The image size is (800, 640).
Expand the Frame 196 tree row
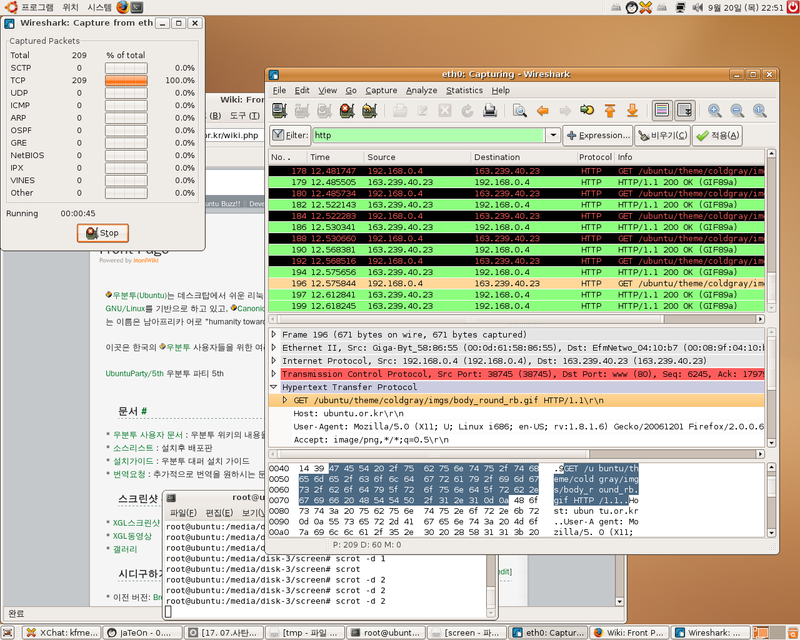[274, 335]
